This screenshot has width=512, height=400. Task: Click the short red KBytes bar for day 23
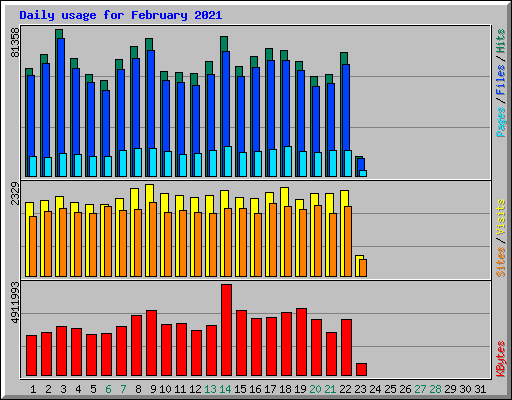(x=362, y=370)
